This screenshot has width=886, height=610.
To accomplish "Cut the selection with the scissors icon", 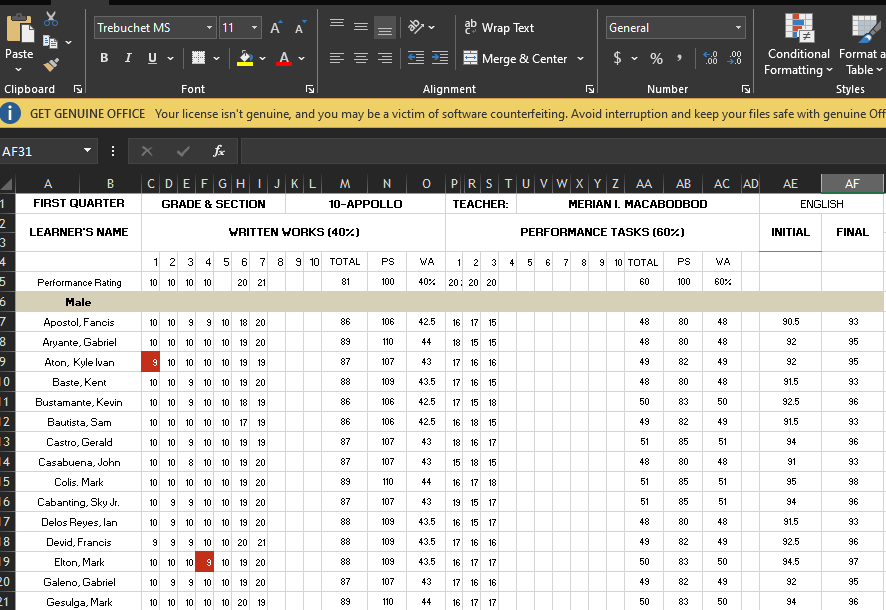I will click(51, 19).
